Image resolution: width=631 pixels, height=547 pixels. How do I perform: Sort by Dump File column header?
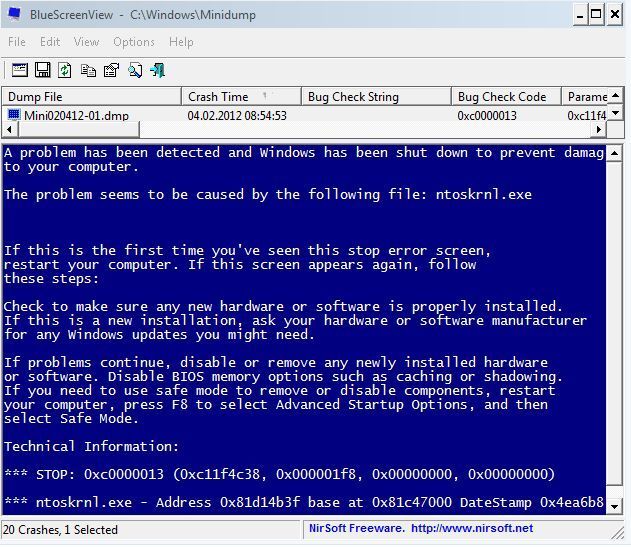pos(90,97)
